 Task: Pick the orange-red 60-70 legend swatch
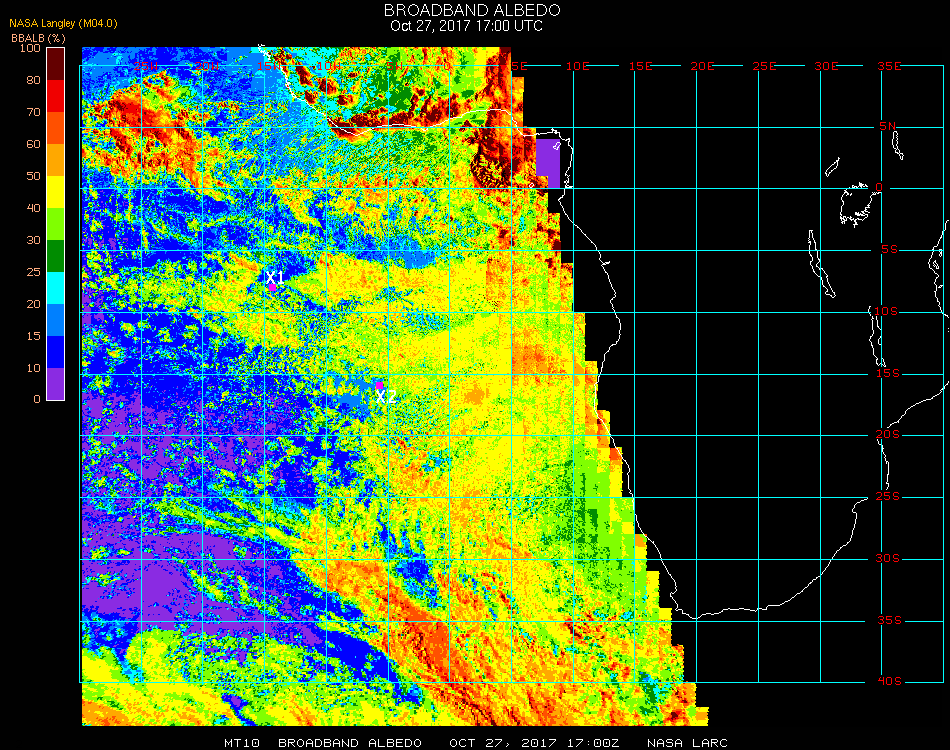click(x=56, y=128)
